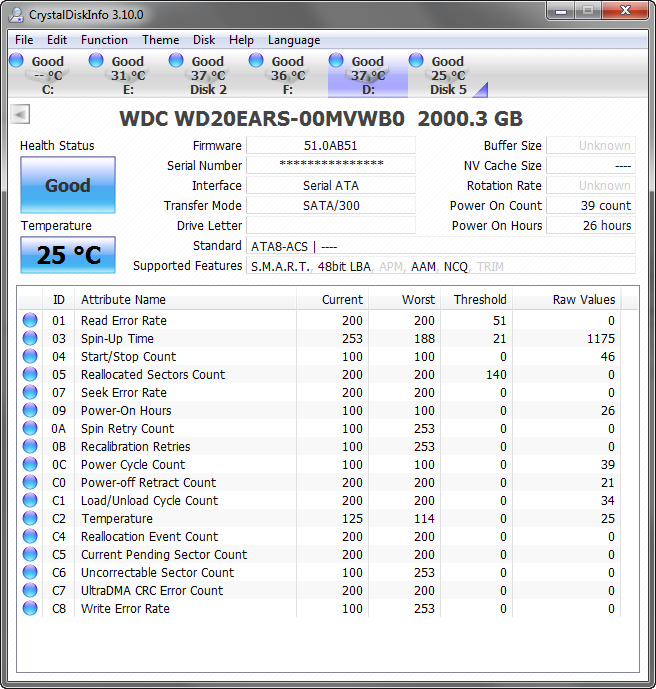The height and width of the screenshot is (689, 656).
Task: Select the E: drive status tab
Action: [x=127, y=75]
